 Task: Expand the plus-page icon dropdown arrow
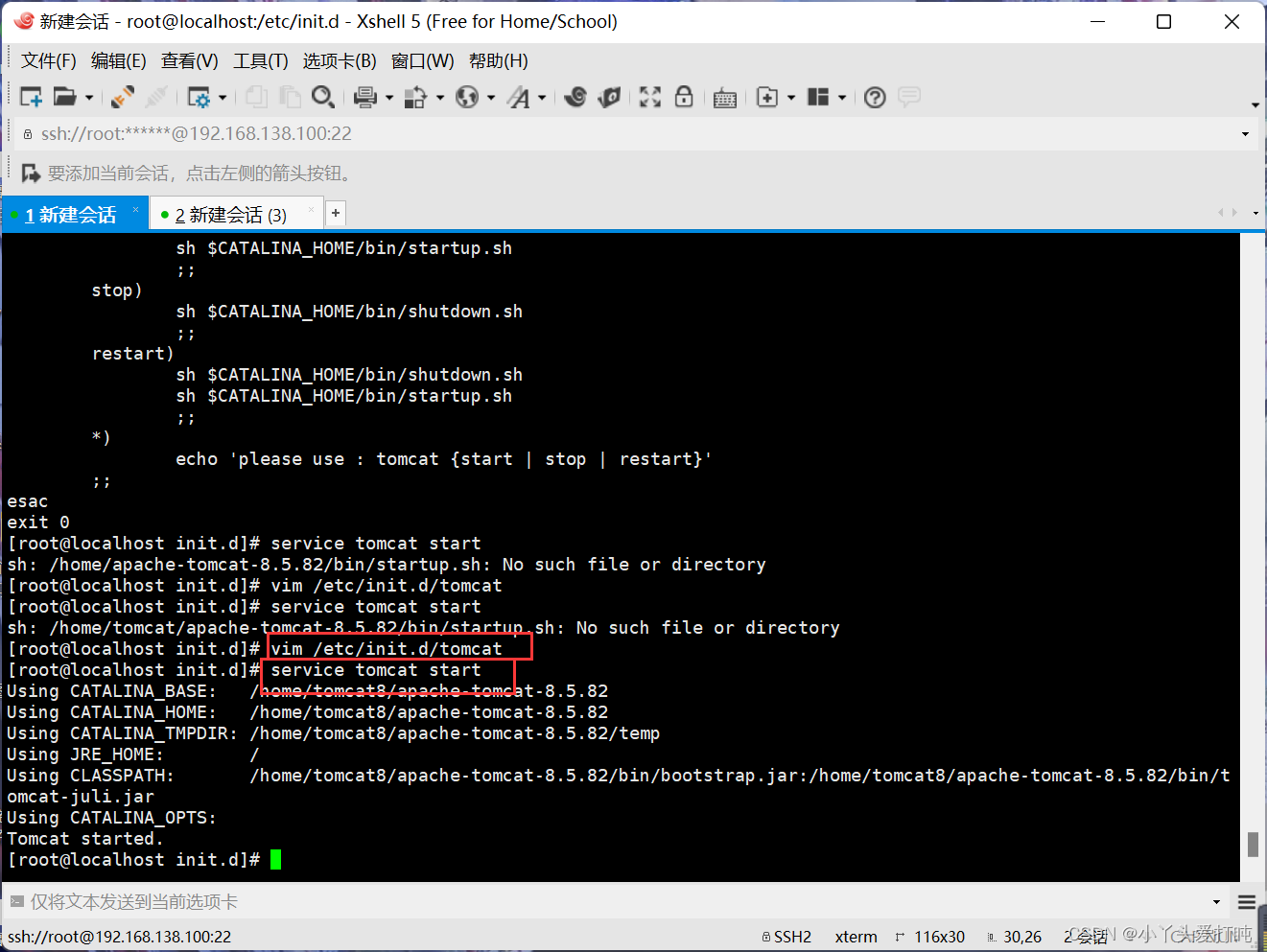[x=791, y=98]
